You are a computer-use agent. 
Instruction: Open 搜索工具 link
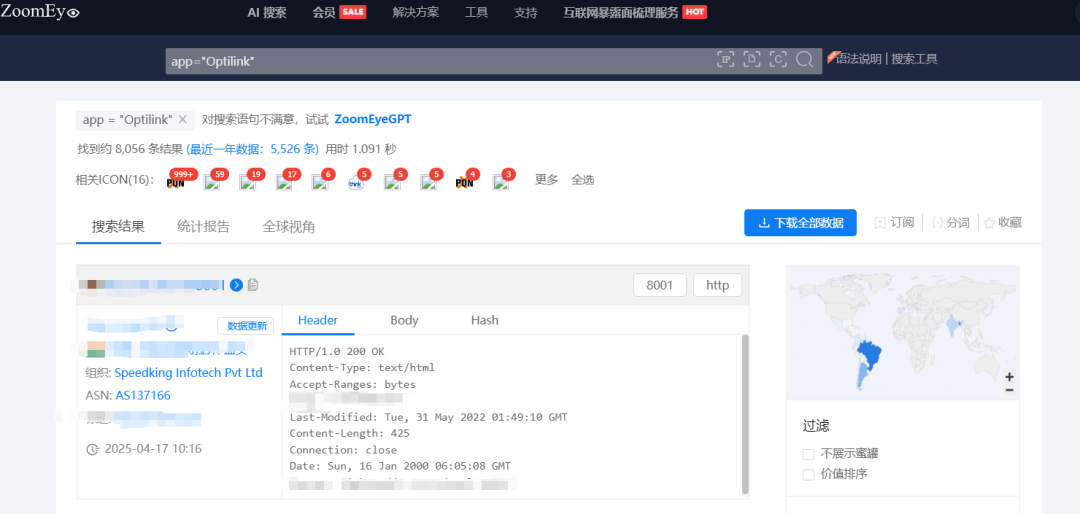point(915,59)
